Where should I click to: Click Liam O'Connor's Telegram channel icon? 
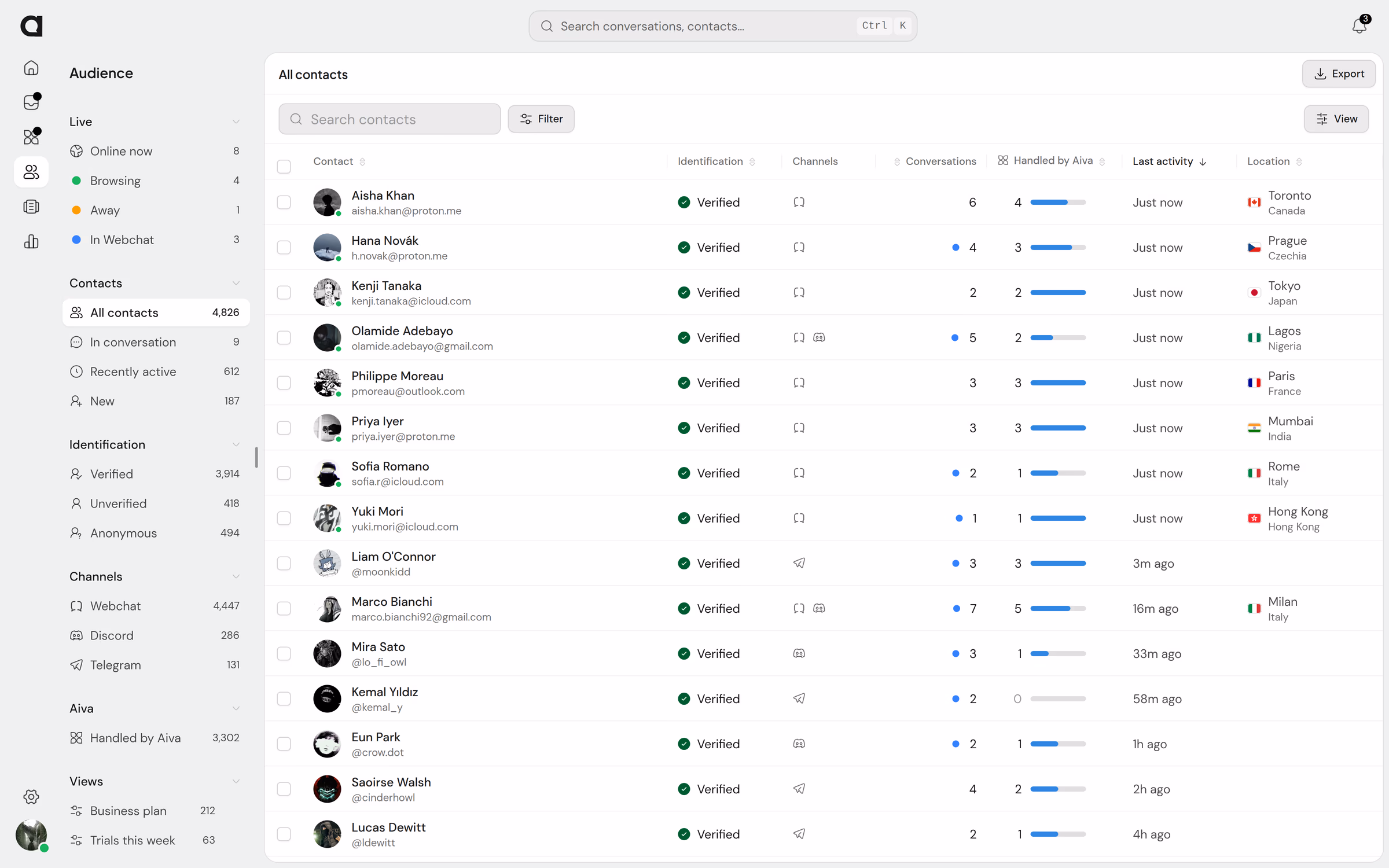pos(799,563)
